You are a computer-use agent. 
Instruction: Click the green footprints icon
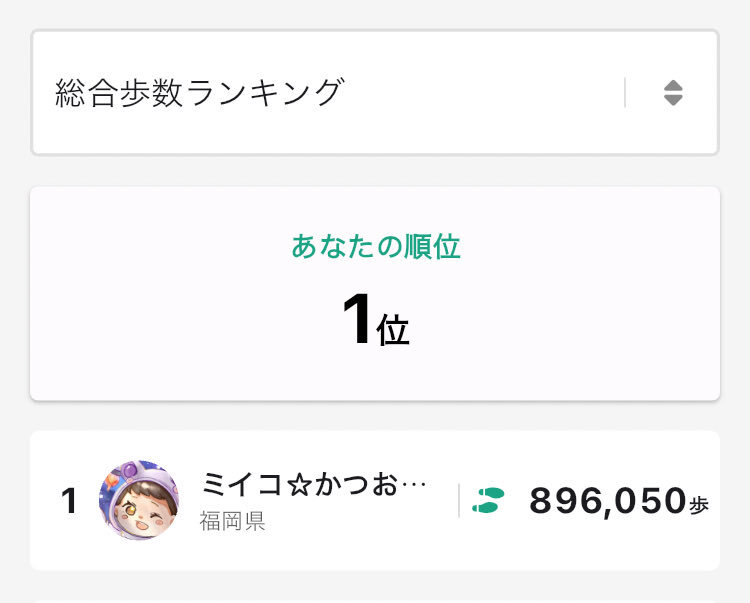pyautogui.click(x=489, y=500)
